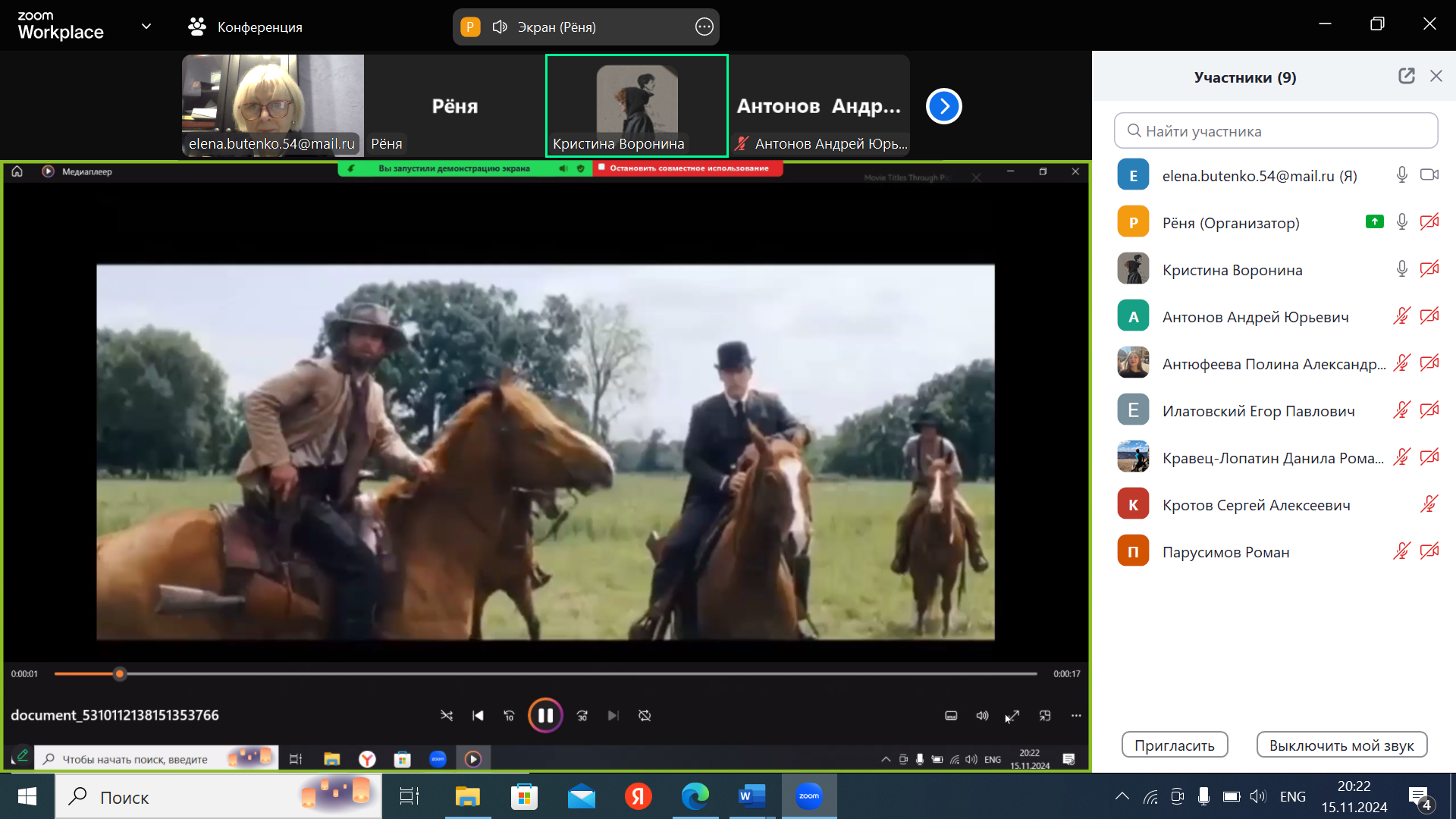This screenshot has width=1456, height=819.
Task: Open Windows Start menu
Action: (27, 796)
